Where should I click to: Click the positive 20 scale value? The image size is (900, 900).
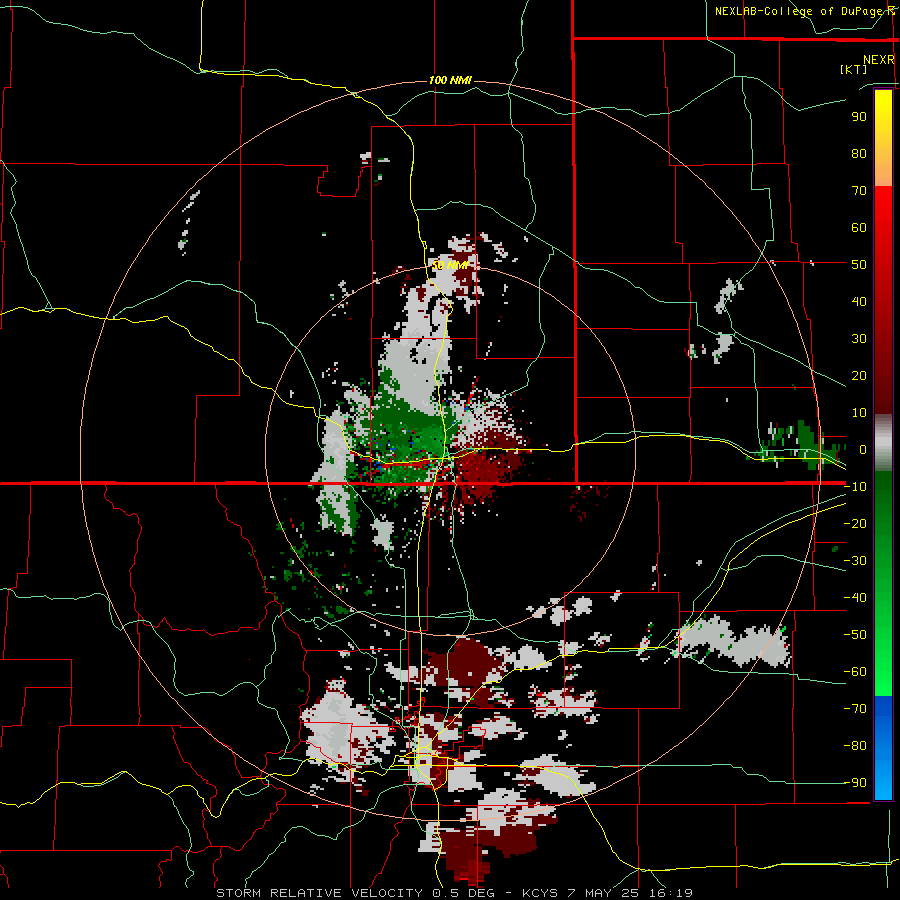tap(859, 376)
